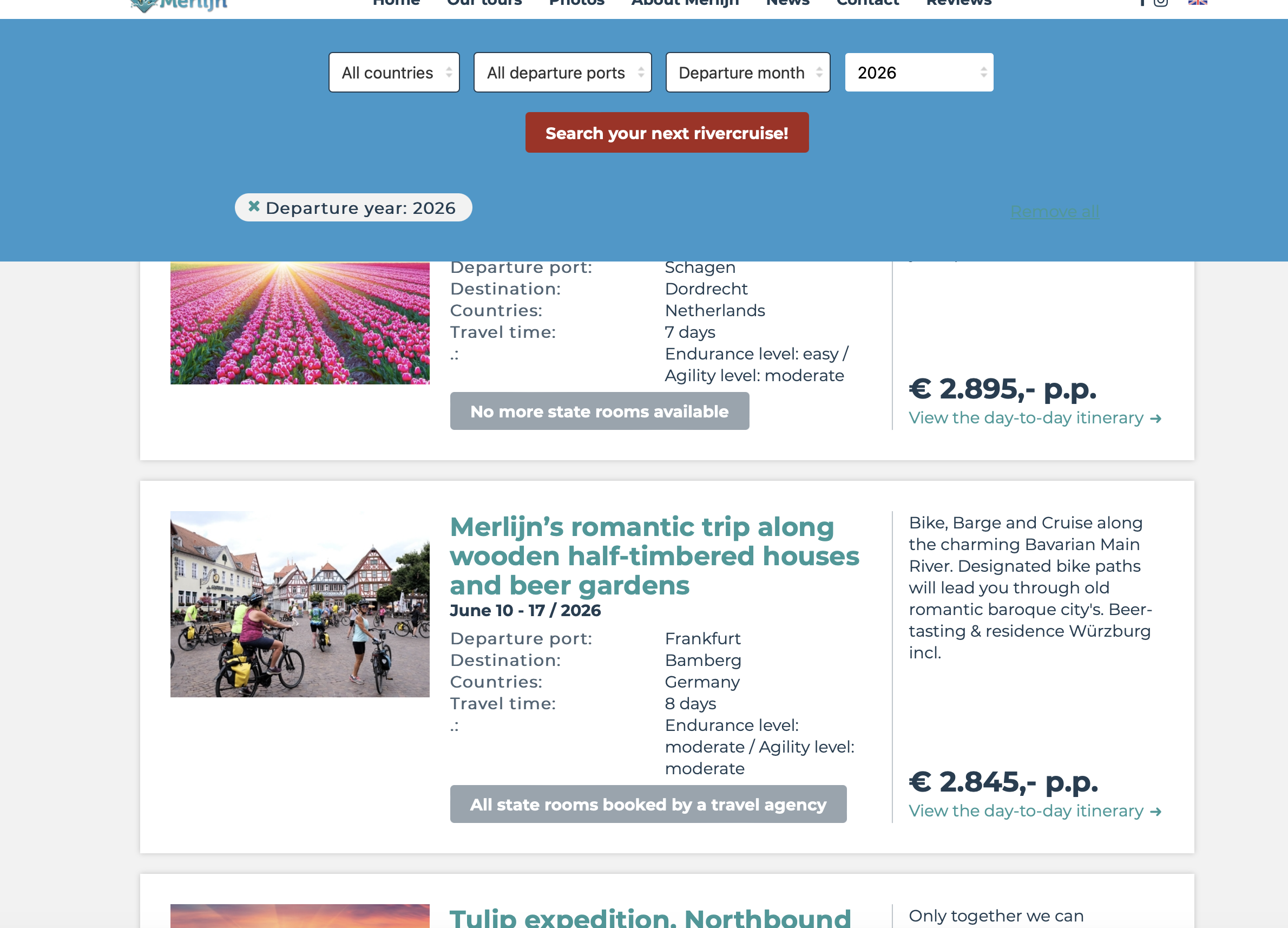Screen dimensions: 1288x928
Task: Click No more state rooms available button
Action: [x=599, y=411]
